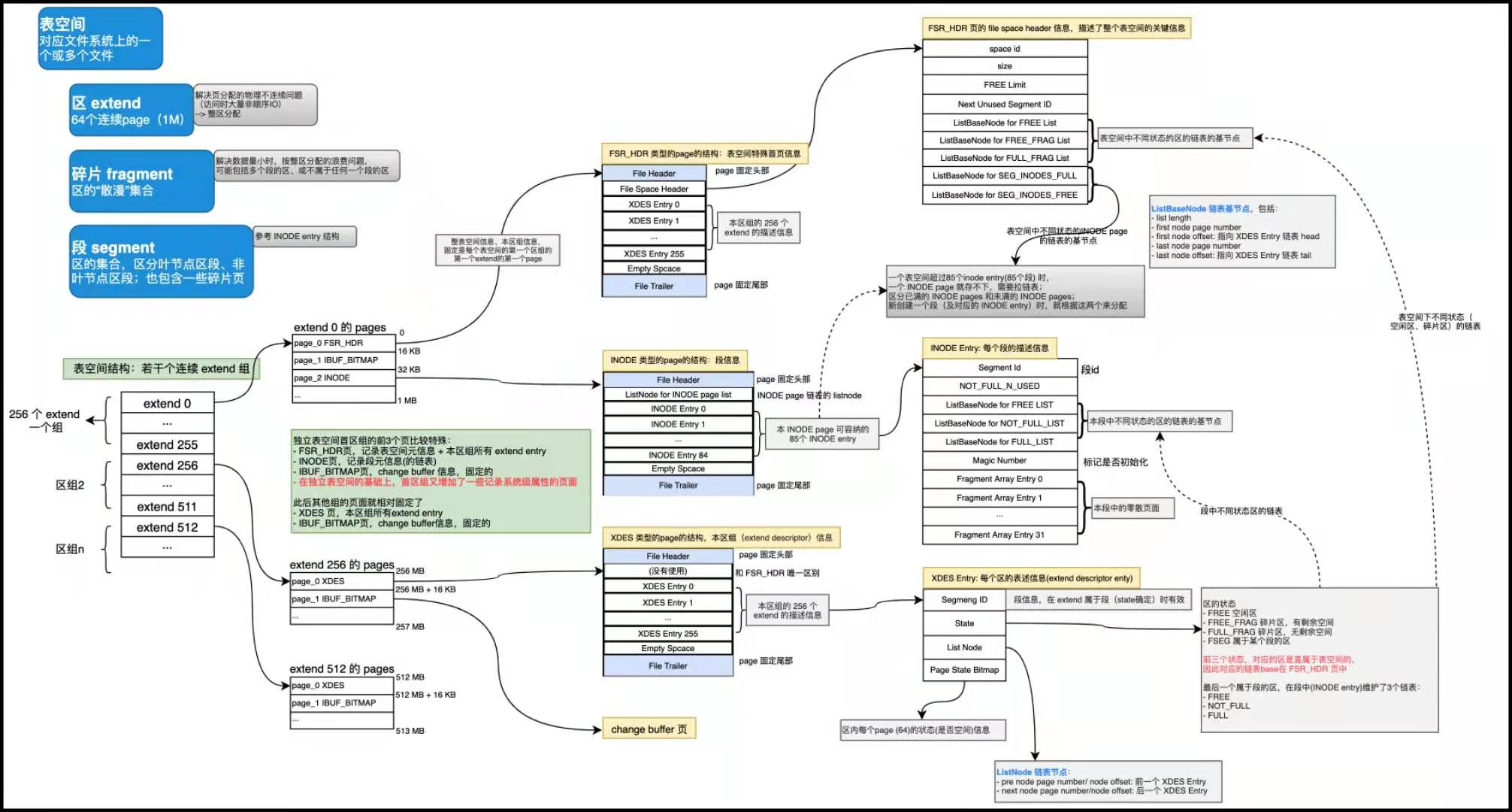
Task: Select the ListNode for INODE page list row
Action: click(x=678, y=395)
